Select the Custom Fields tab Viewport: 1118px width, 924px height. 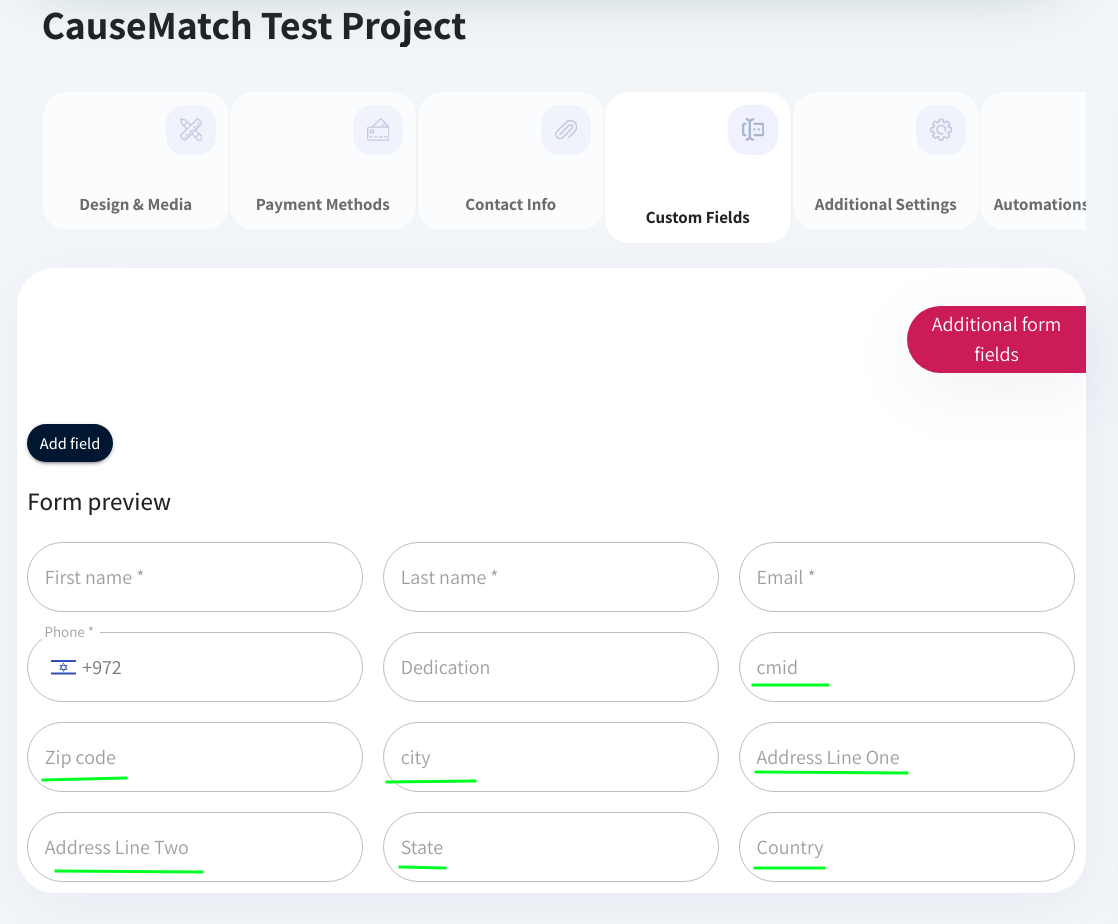(698, 168)
